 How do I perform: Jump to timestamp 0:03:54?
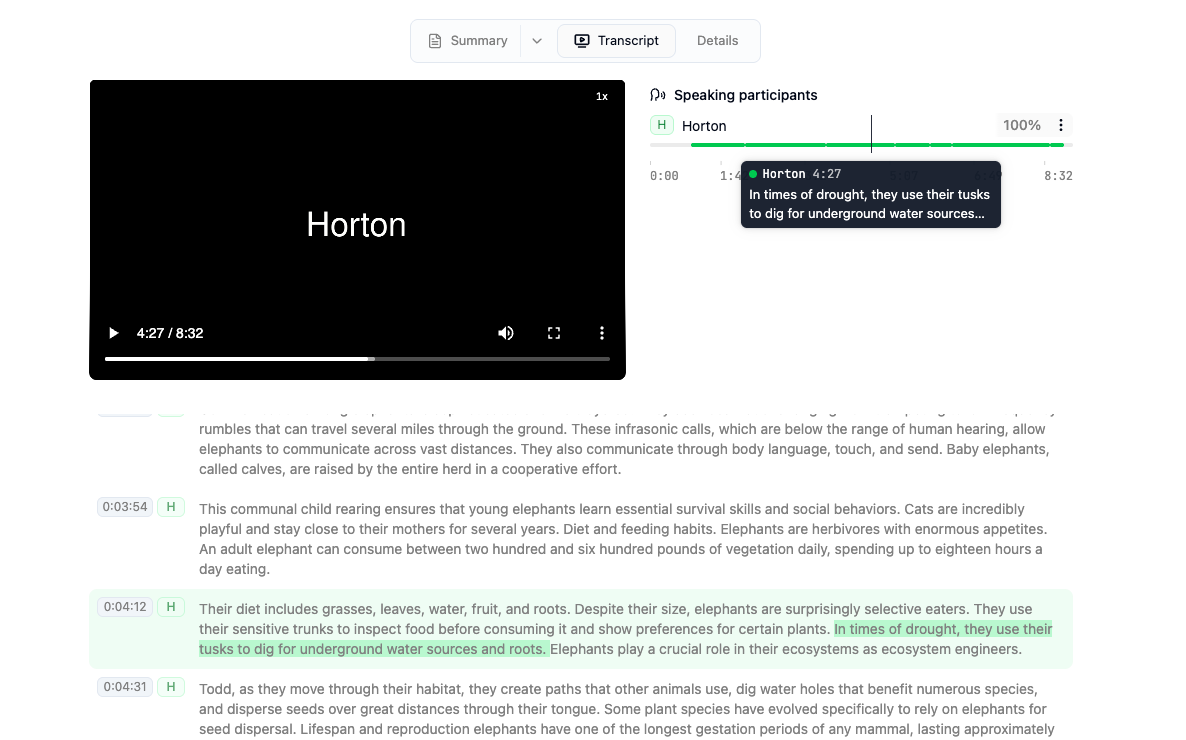click(x=126, y=507)
